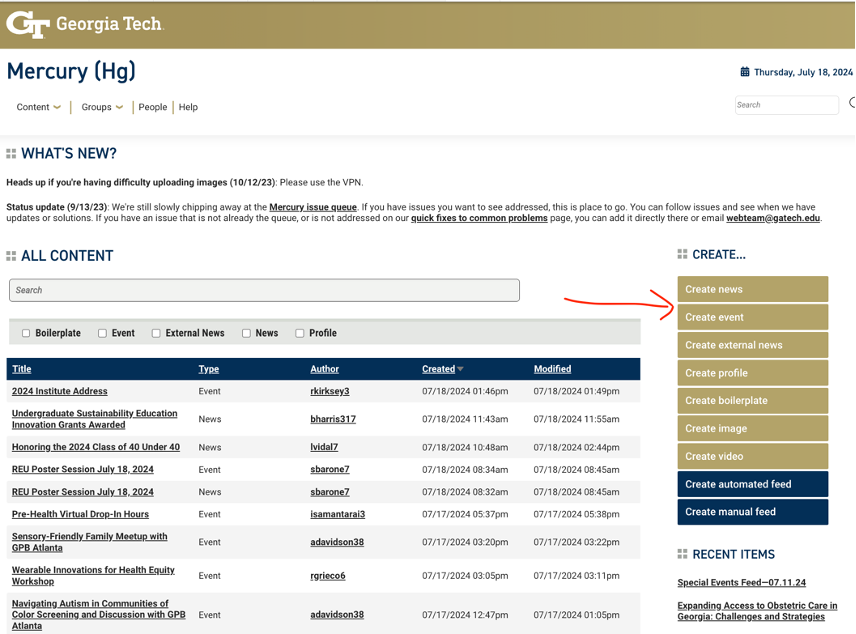Open the Help menu item
Viewport: 856px width, 634px height.
point(188,107)
